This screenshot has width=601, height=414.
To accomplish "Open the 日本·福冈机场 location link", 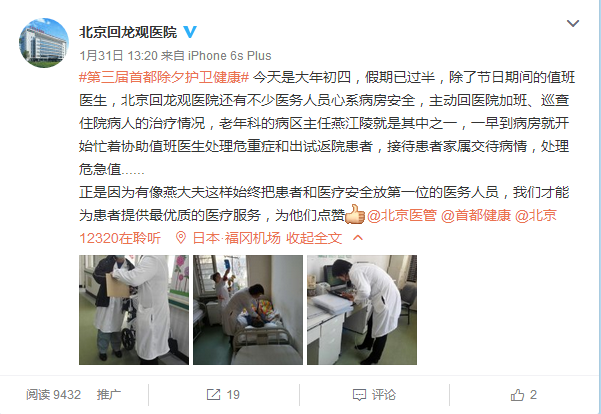I will click(236, 238).
